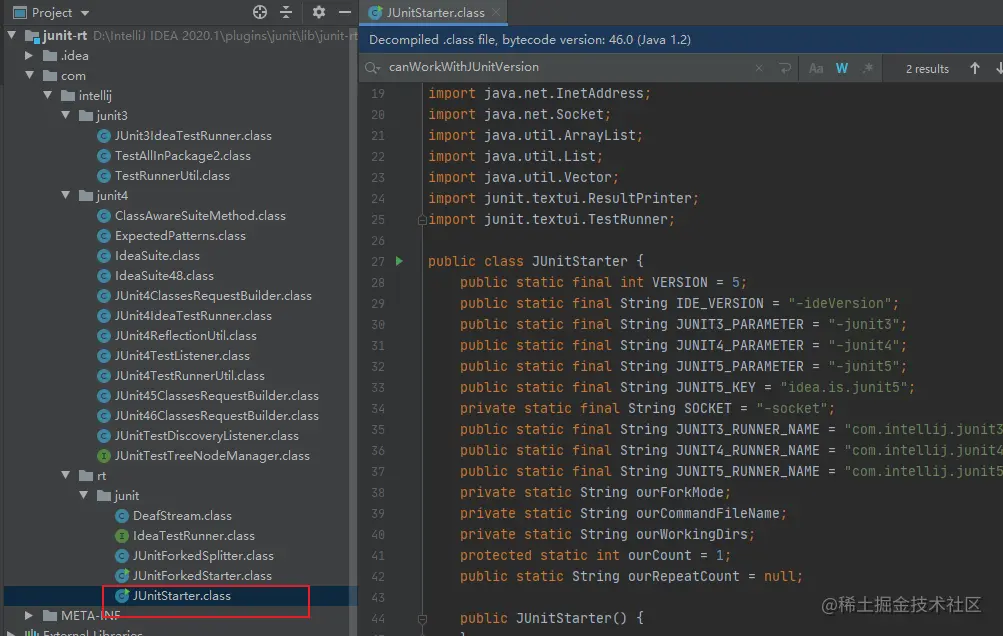Click 'JUnitStarter' class name in code
The width and height of the screenshot is (1003, 636).
click(580, 261)
